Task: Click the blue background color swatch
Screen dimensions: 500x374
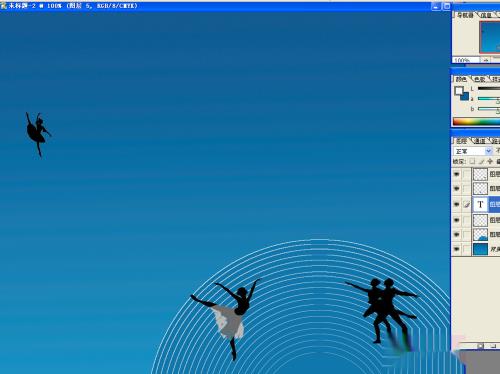Action: 465,96
